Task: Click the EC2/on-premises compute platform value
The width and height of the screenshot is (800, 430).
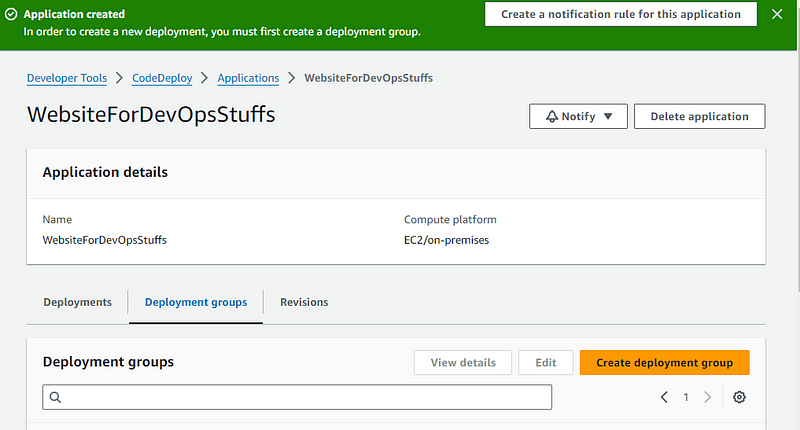Action: [446, 240]
